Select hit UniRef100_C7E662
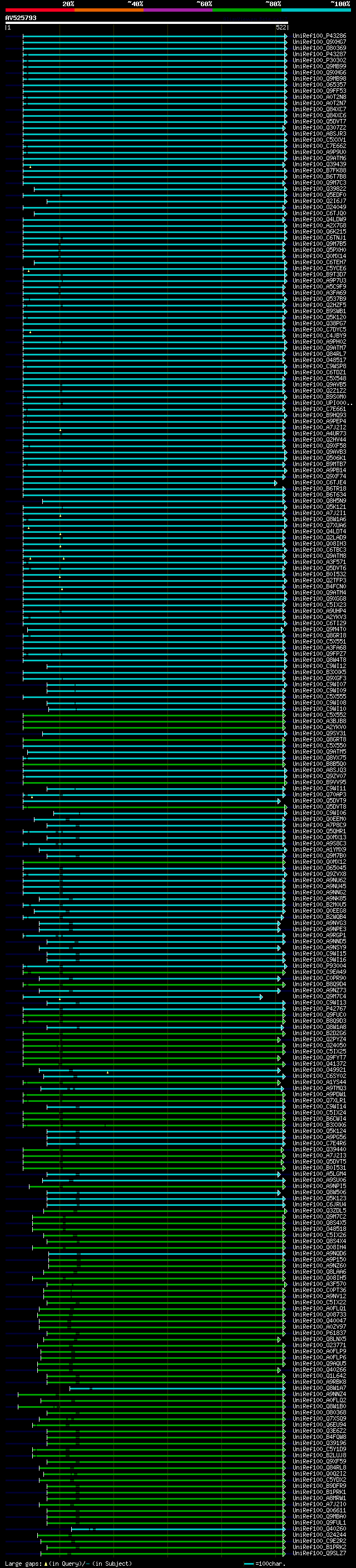Screen dimensions: 356x1568 [x=319, y=146]
